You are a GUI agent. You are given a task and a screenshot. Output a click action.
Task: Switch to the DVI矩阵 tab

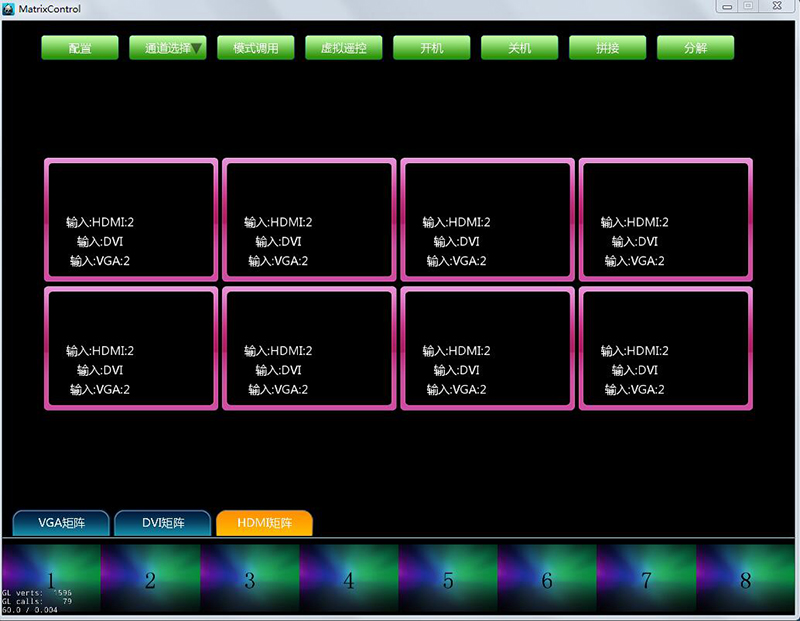(x=163, y=523)
